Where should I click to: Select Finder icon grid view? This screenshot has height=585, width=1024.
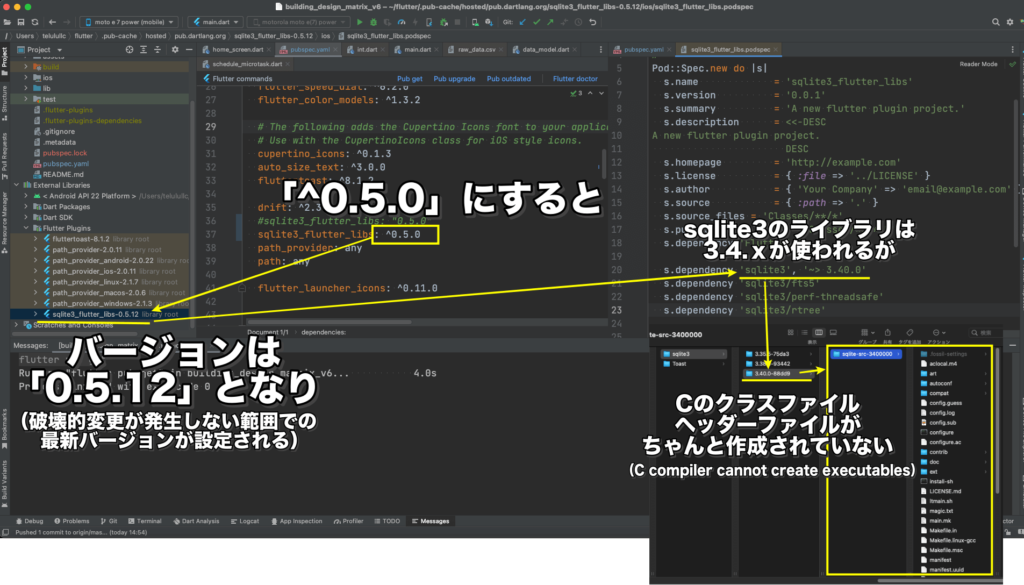[791, 333]
